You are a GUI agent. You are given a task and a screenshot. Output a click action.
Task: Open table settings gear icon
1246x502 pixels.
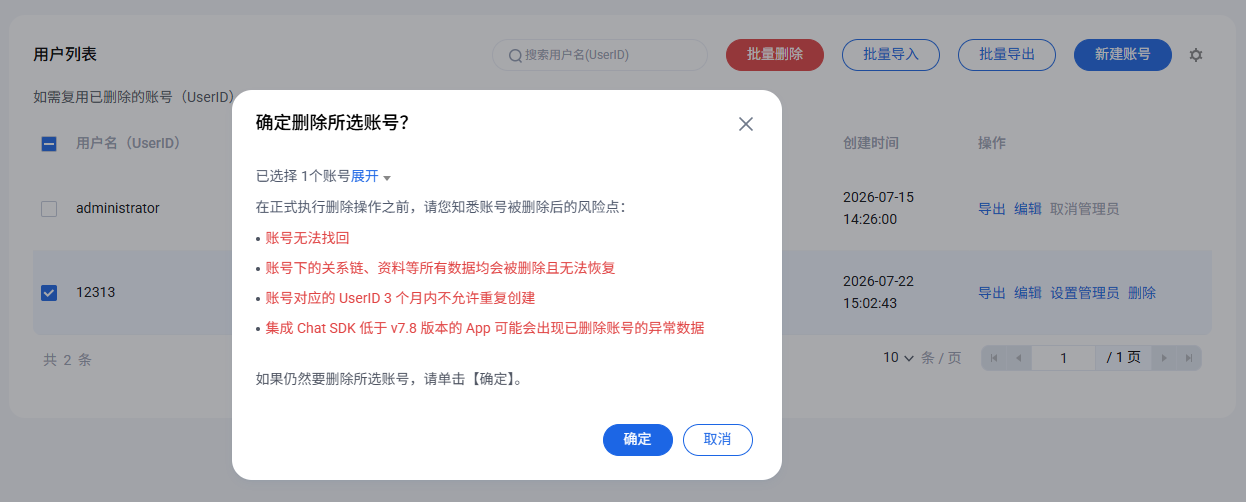tap(1196, 55)
